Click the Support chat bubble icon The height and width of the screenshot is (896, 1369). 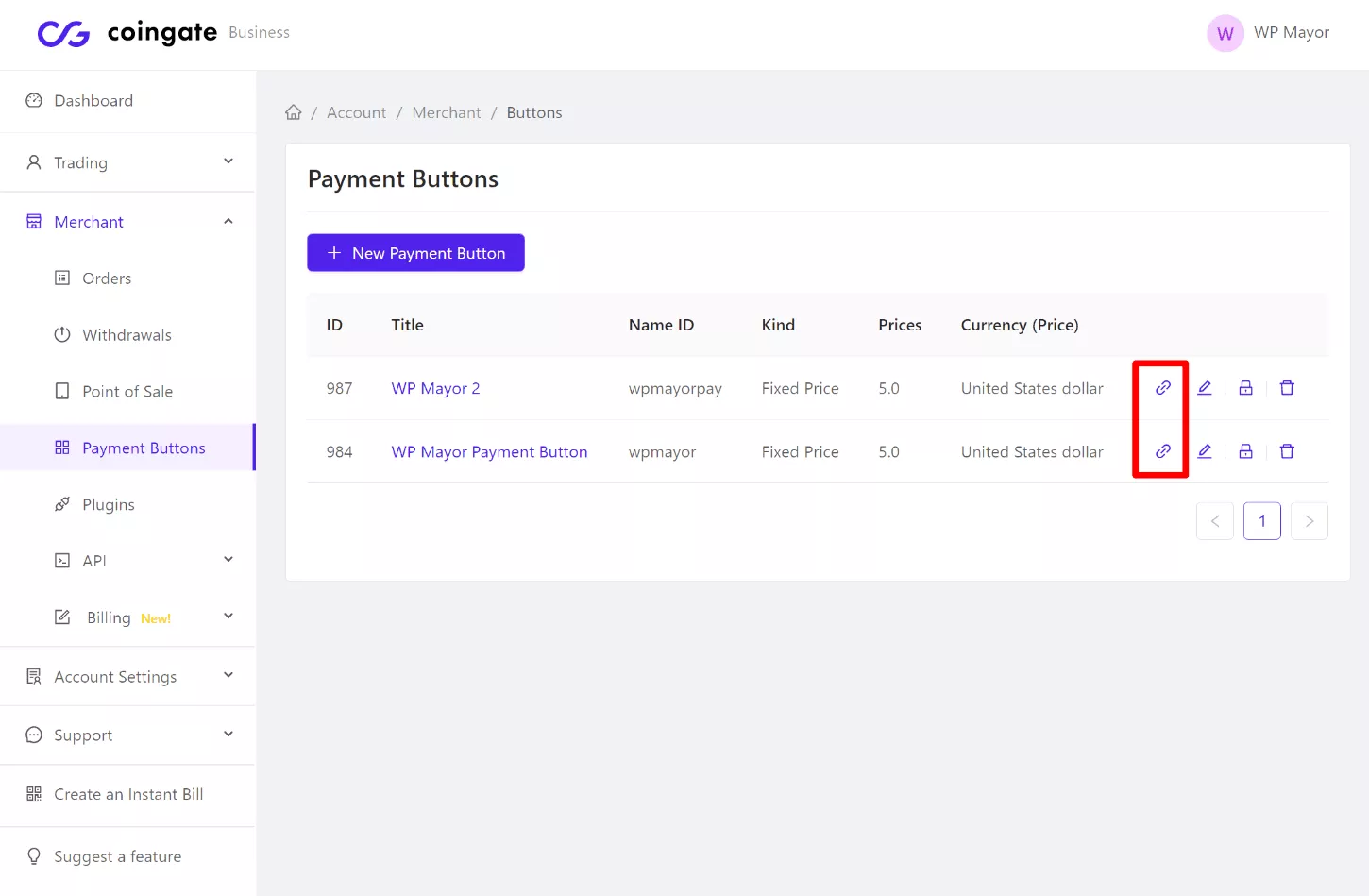(x=34, y=735)
